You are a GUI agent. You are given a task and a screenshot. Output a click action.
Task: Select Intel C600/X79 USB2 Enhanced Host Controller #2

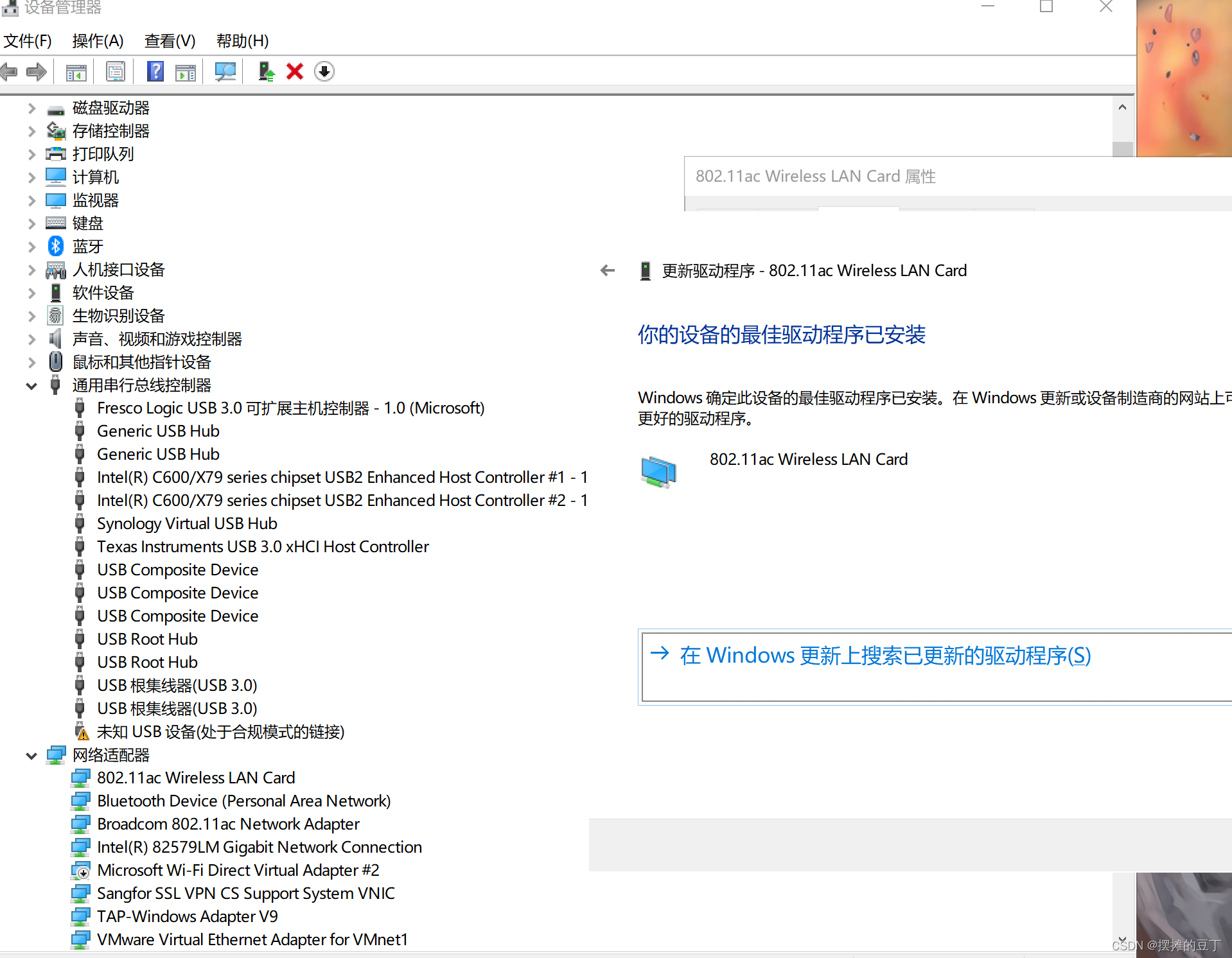pos(342,500)
